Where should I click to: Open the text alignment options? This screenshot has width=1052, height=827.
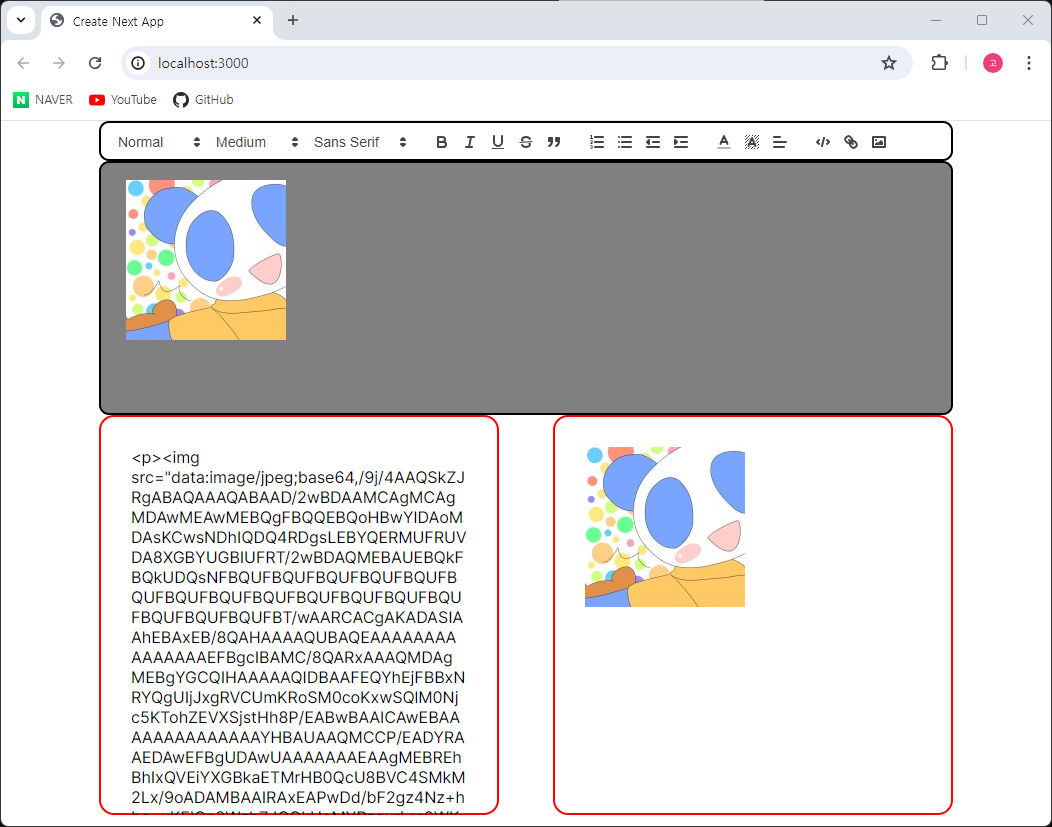tap(780, 142)
